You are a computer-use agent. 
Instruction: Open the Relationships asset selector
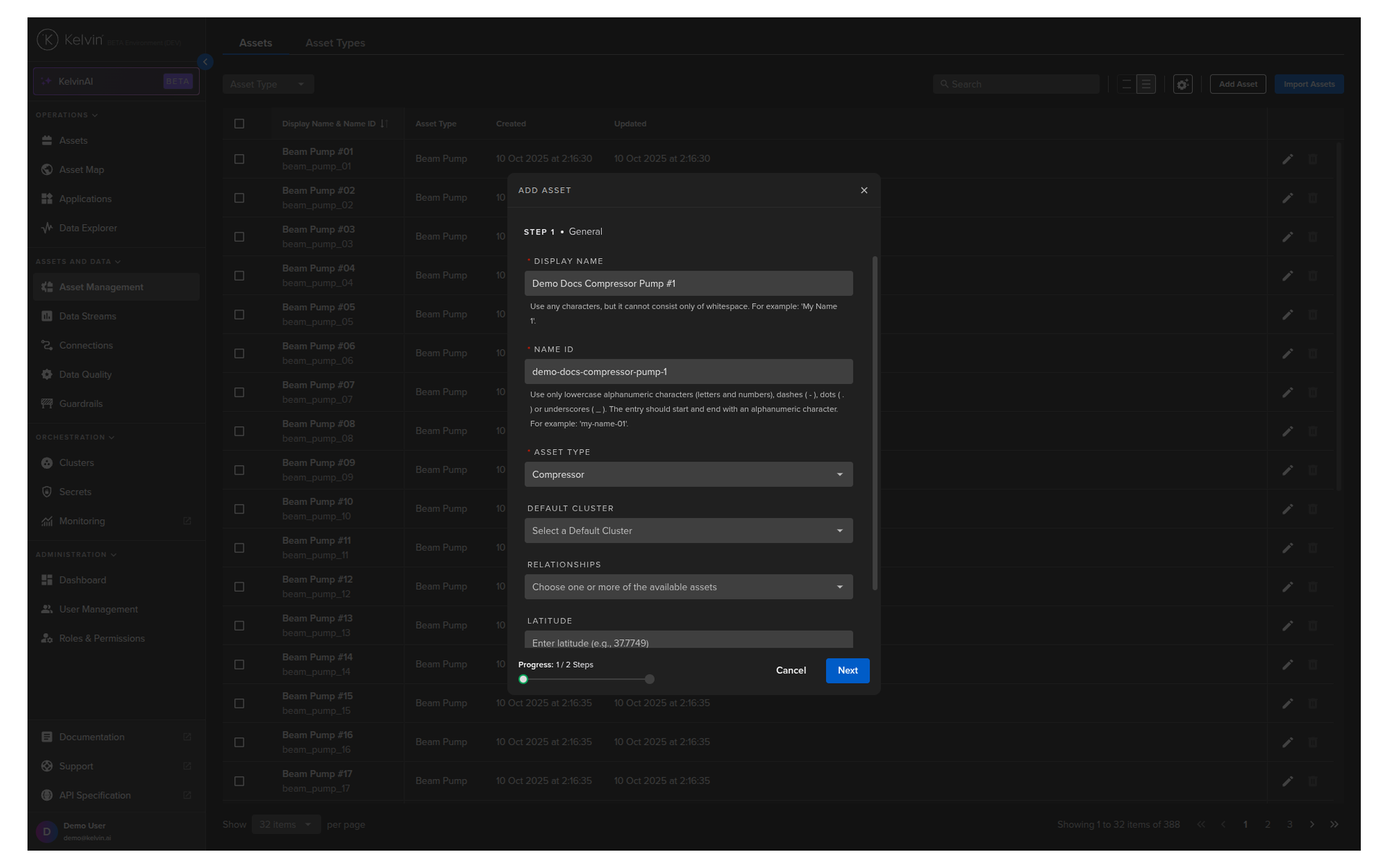(688, 587)
